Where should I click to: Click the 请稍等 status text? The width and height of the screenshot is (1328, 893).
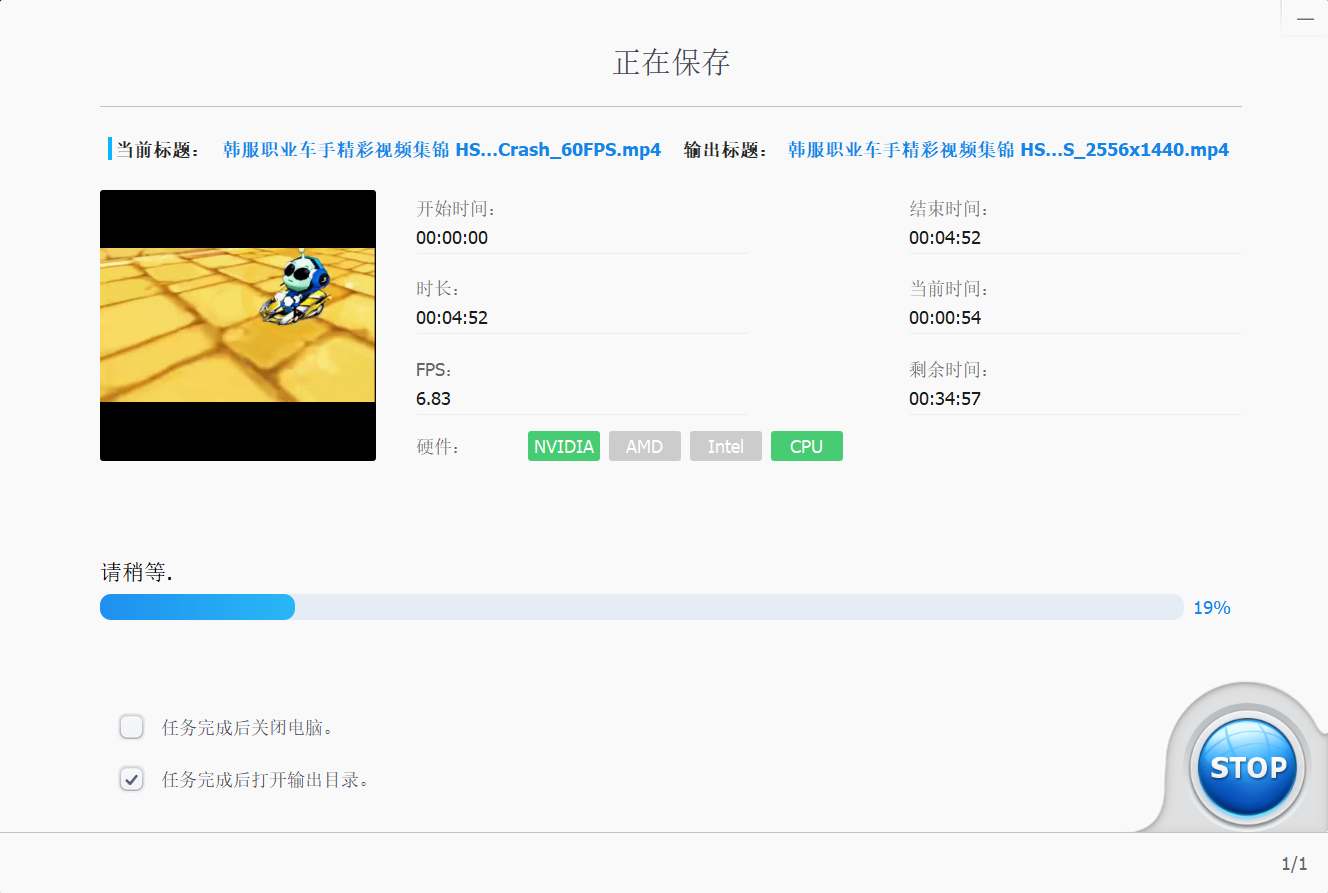click(136, 573)
